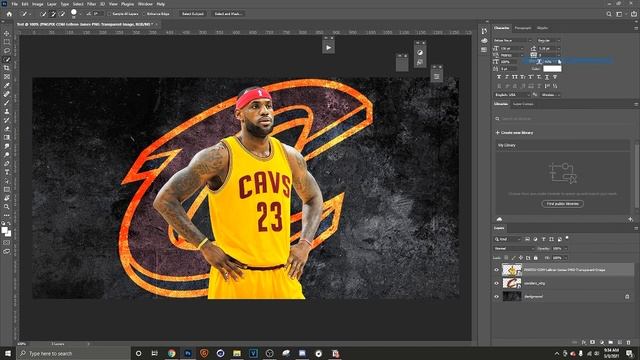Click the foreground/background color swatches
Image resolution: width=640 pixels, height=360 pixels.
[x=6, y=232]
